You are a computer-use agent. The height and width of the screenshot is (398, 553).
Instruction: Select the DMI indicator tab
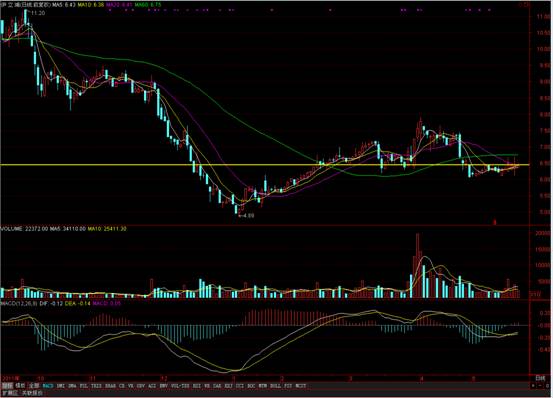[x=61, y=386]
